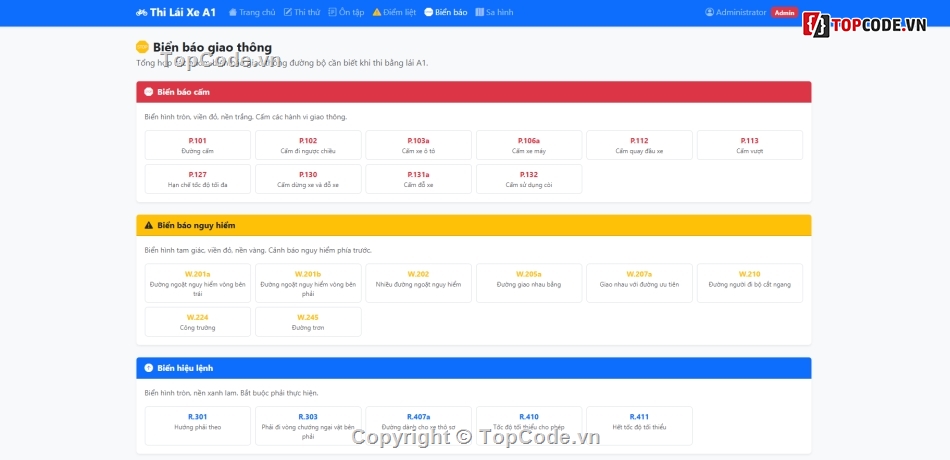View the R.303 vòng chướng ngại vật card
The image size is (950, 460).
click(308, 426)
